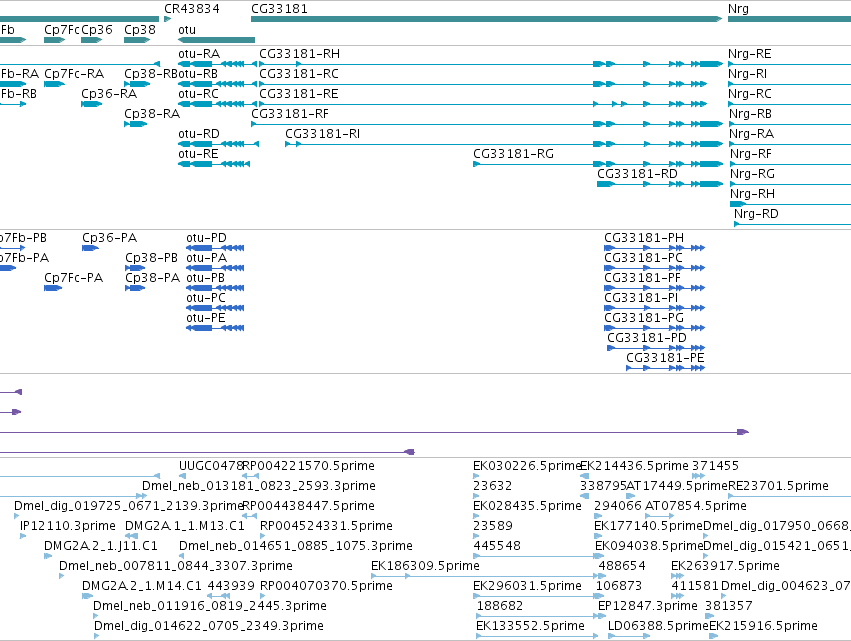Click EST LD06388.5prime

(x=658, y=626)
